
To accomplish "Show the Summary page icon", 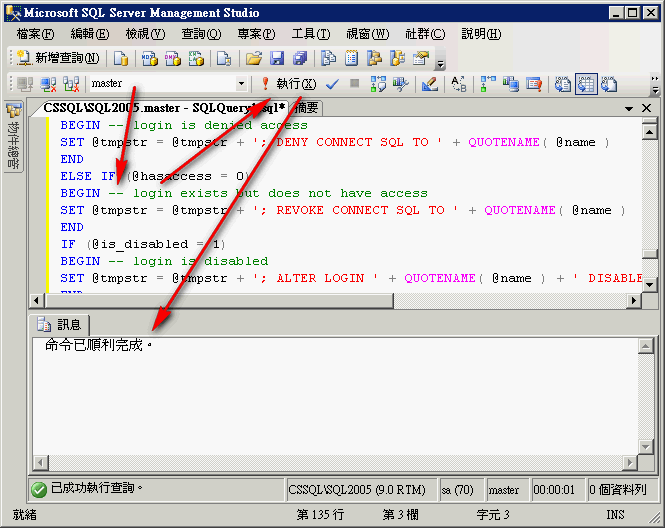I will point(351,58).
